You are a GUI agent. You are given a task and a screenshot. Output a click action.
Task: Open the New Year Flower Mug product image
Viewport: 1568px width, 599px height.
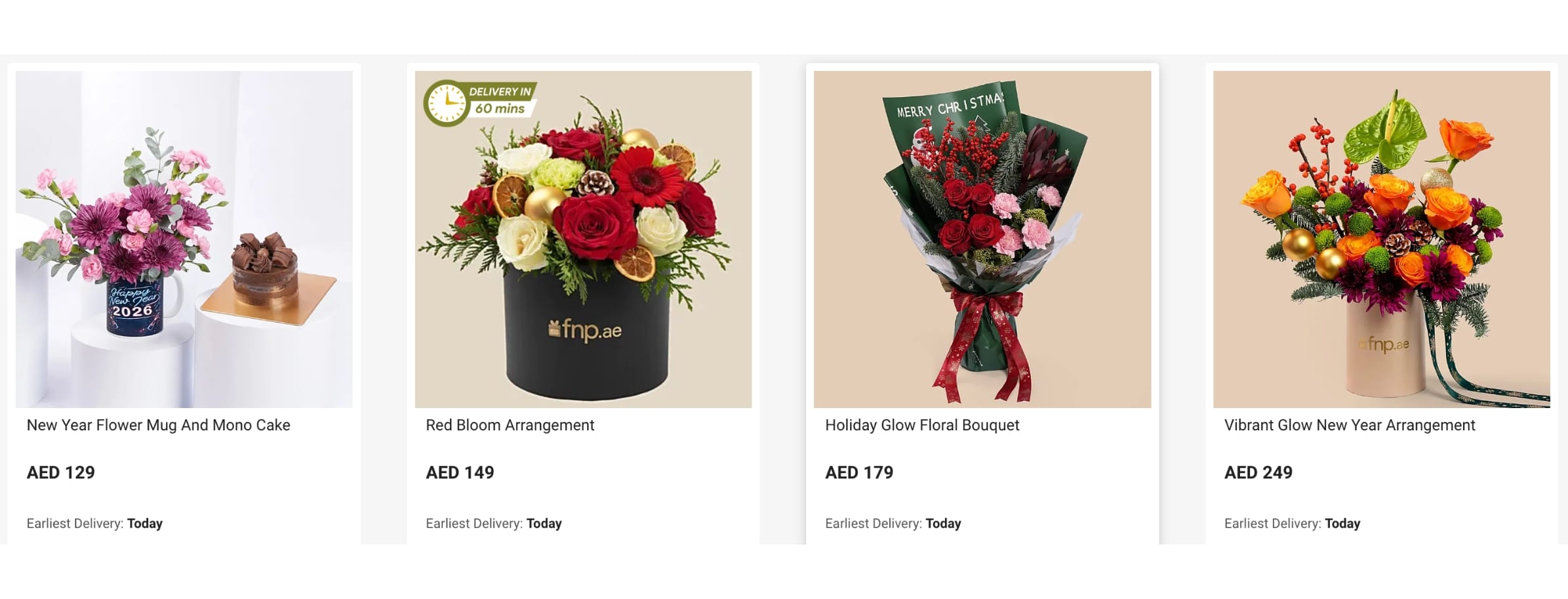[x=184, y=239]
